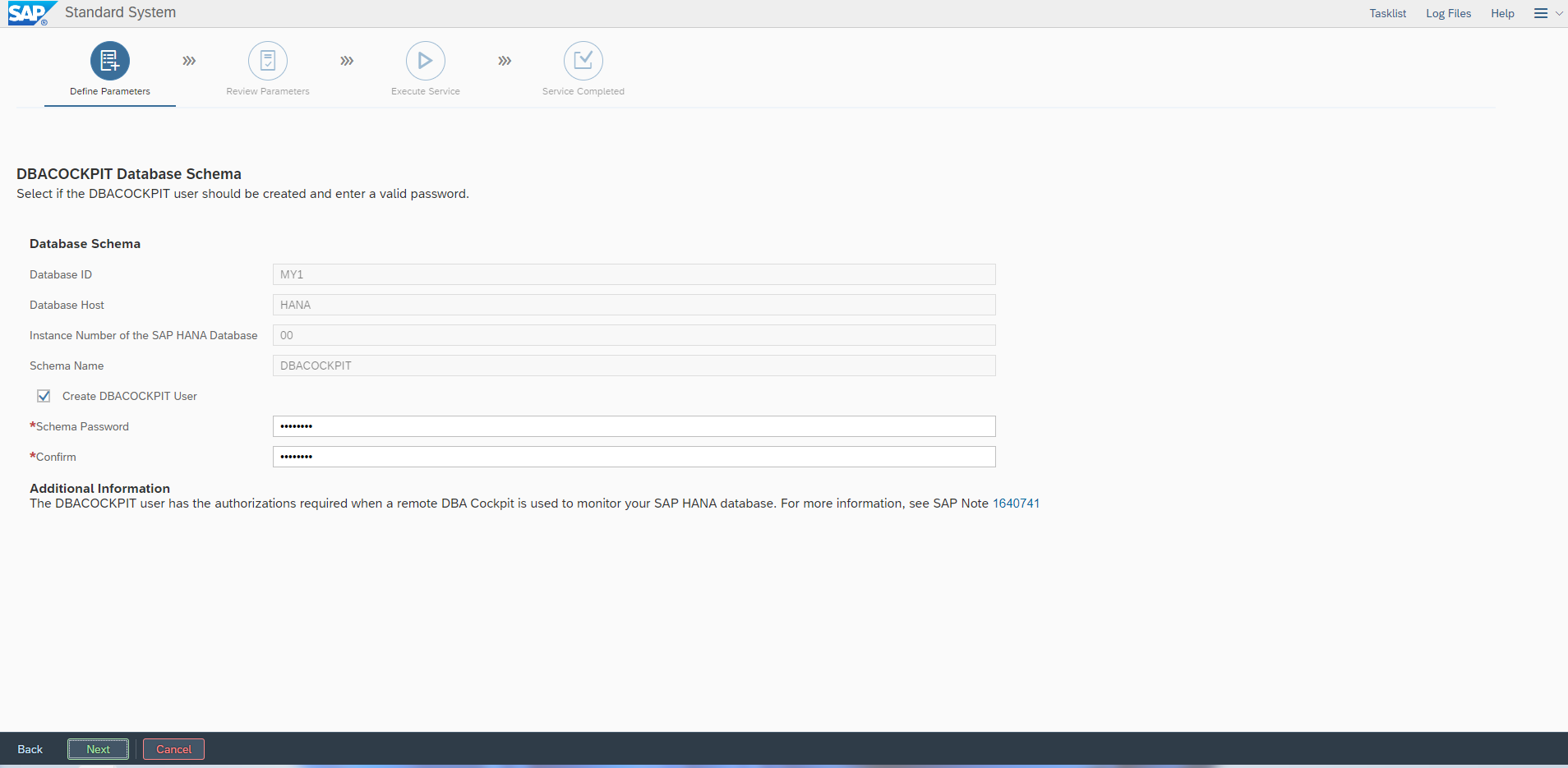Click the Define Parameters step icon
The height and width of the screenshot is (768, 1568).
(110, 61)
